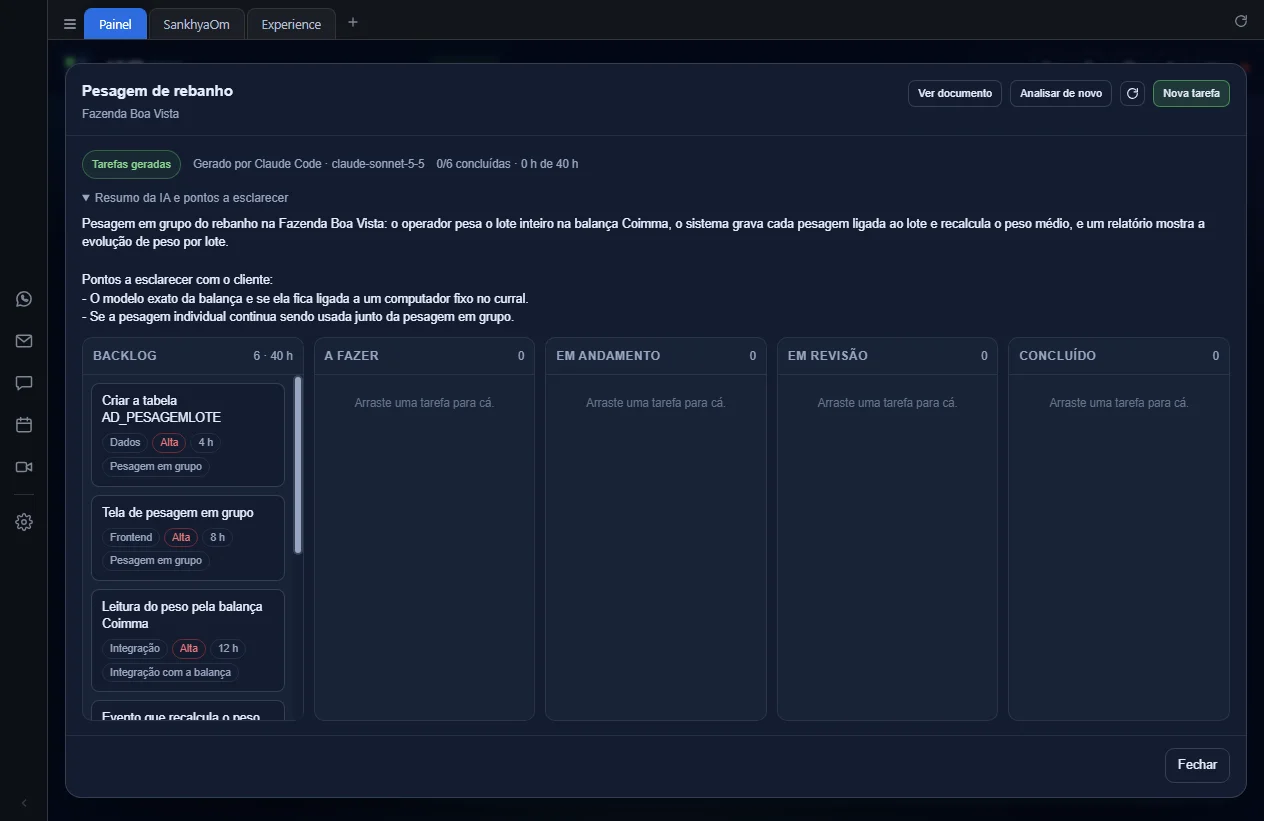Click the Fechar button
The width and height of the screenshot is (1264, 821).
click(x=1197, y=765)
